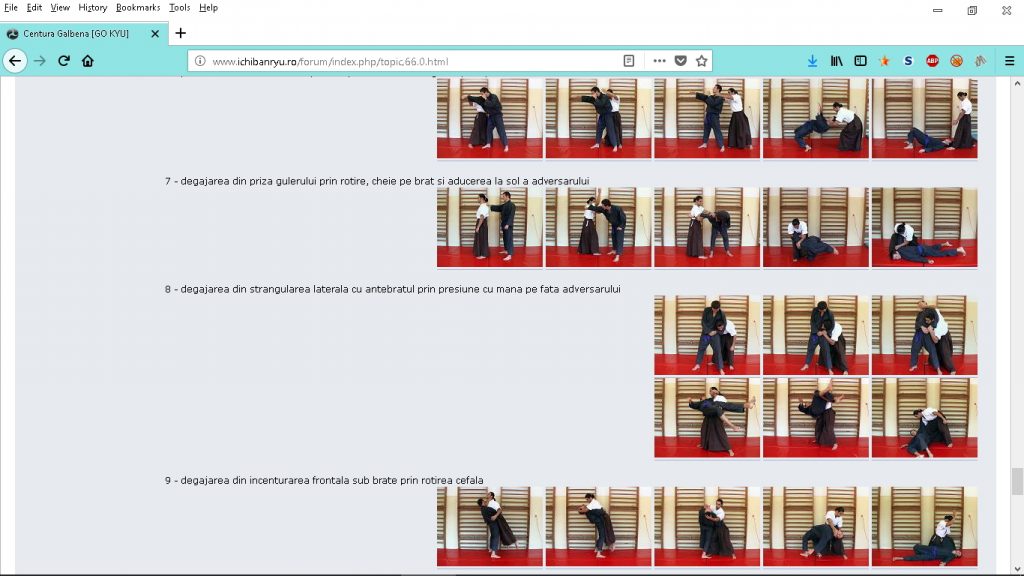Open first bottom-row photo of technique 8
The height and width of the screenshot is (576, 1024).
coord(707,418)
